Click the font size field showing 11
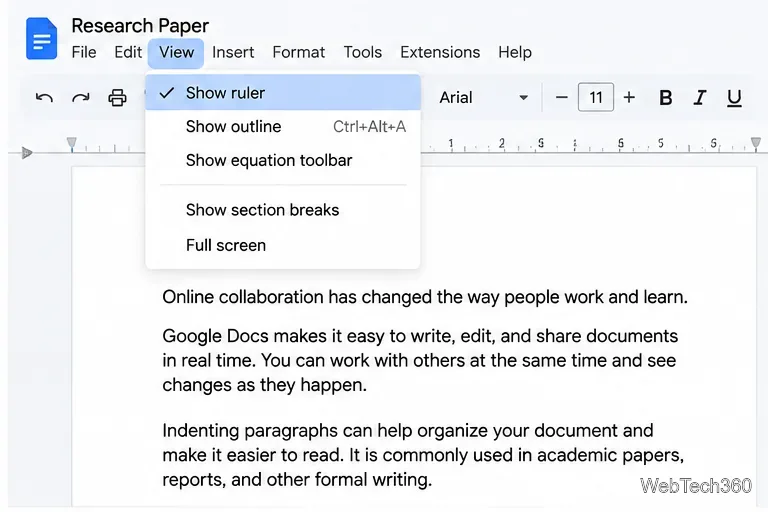The width and height of the screenshot is (768, 512). click(596, 97)
